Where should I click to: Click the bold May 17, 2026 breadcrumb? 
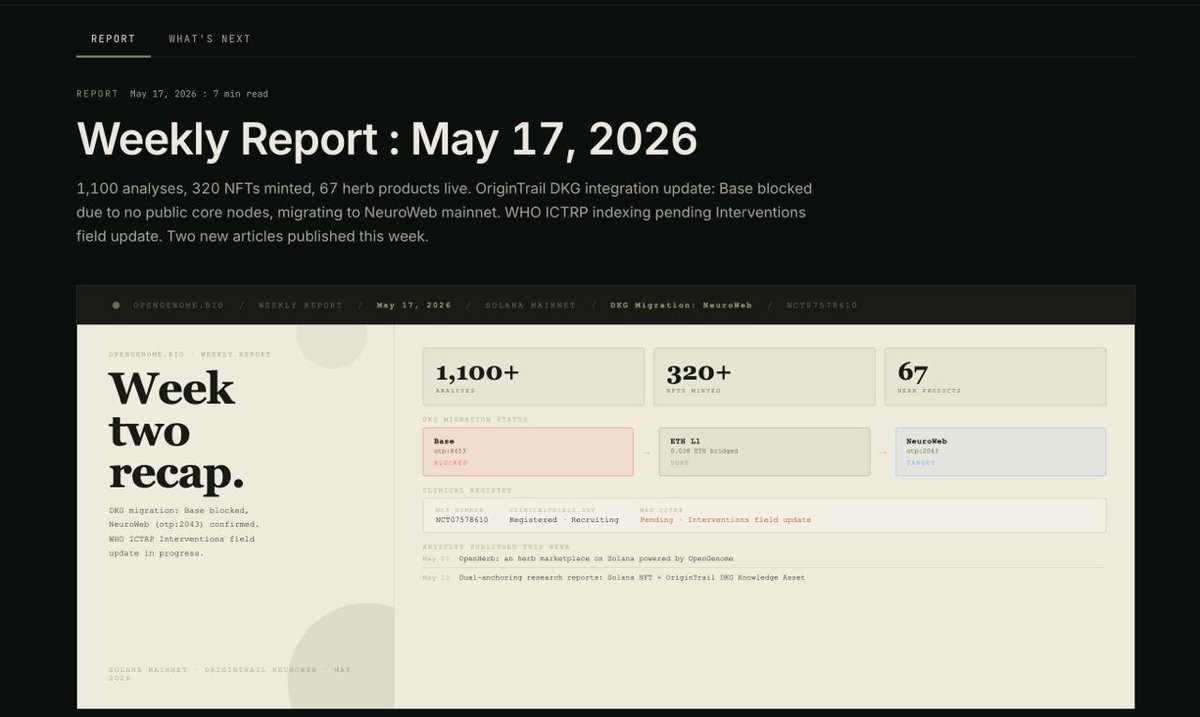[x=413, y=305]
